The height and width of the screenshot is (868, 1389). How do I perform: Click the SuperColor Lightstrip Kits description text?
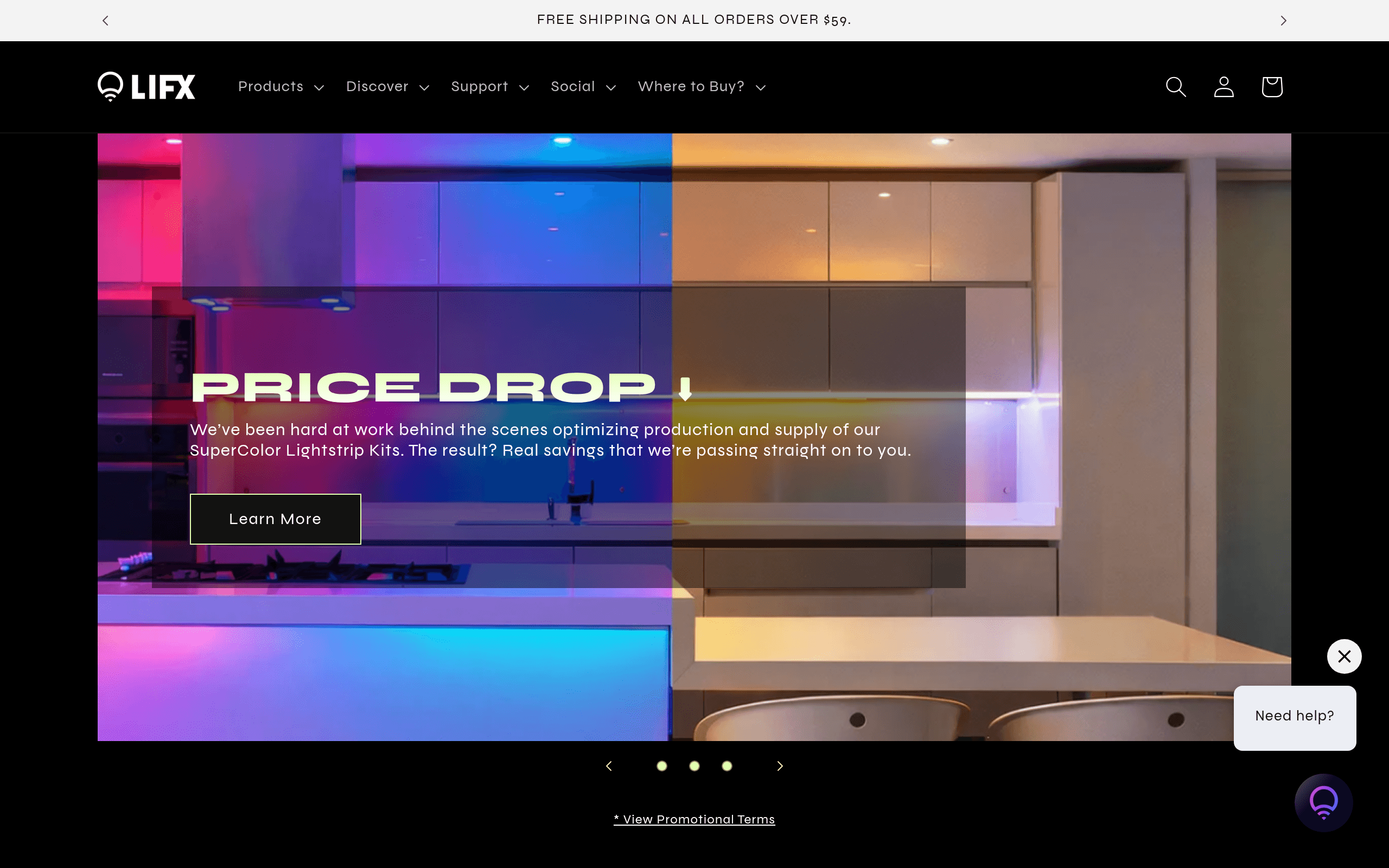(x=550, y=440)
